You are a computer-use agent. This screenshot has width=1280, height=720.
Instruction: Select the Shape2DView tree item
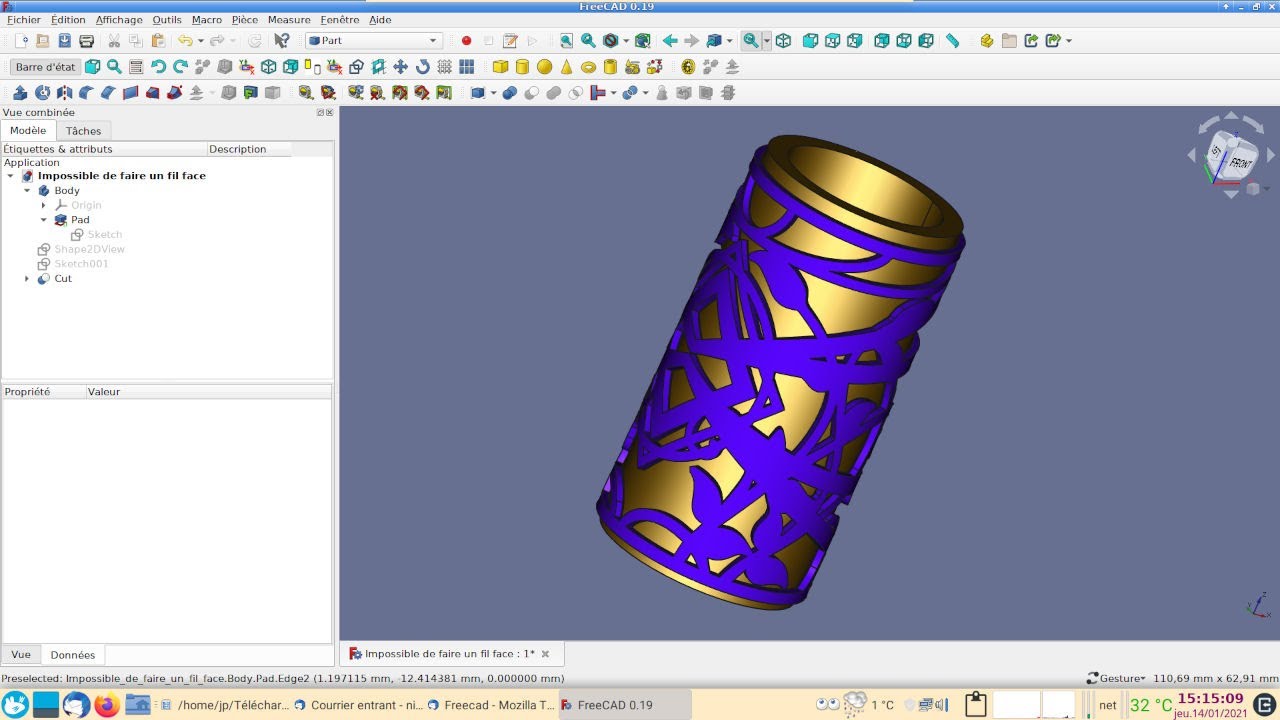89,249
